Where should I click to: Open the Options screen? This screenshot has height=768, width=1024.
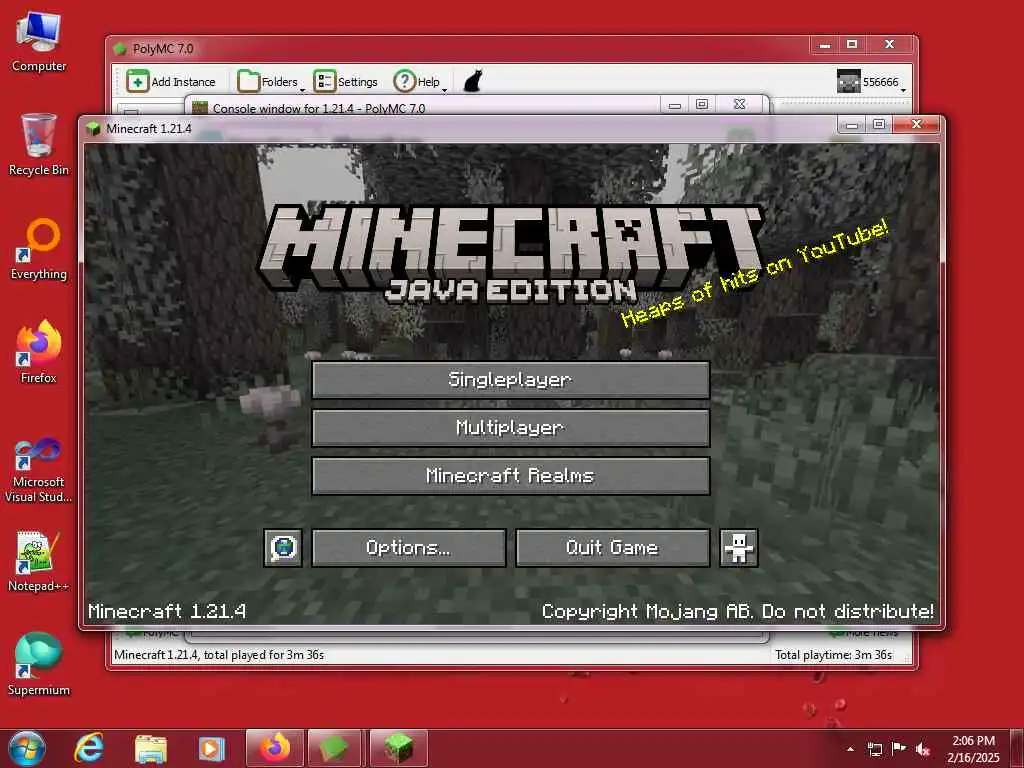[409, 548]
